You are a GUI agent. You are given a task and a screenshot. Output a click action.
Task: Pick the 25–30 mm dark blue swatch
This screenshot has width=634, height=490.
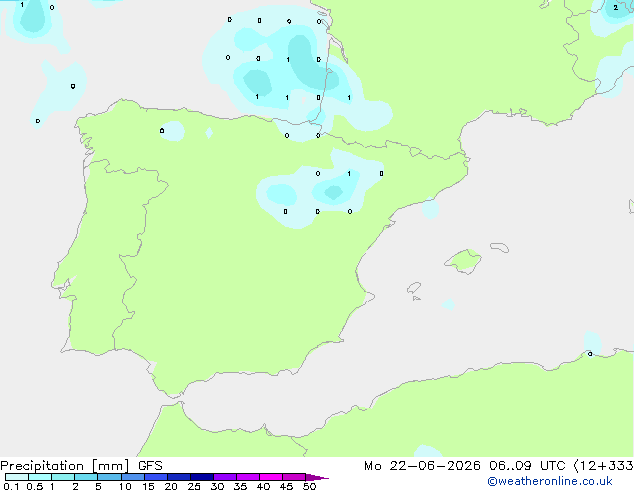point(202,477)
